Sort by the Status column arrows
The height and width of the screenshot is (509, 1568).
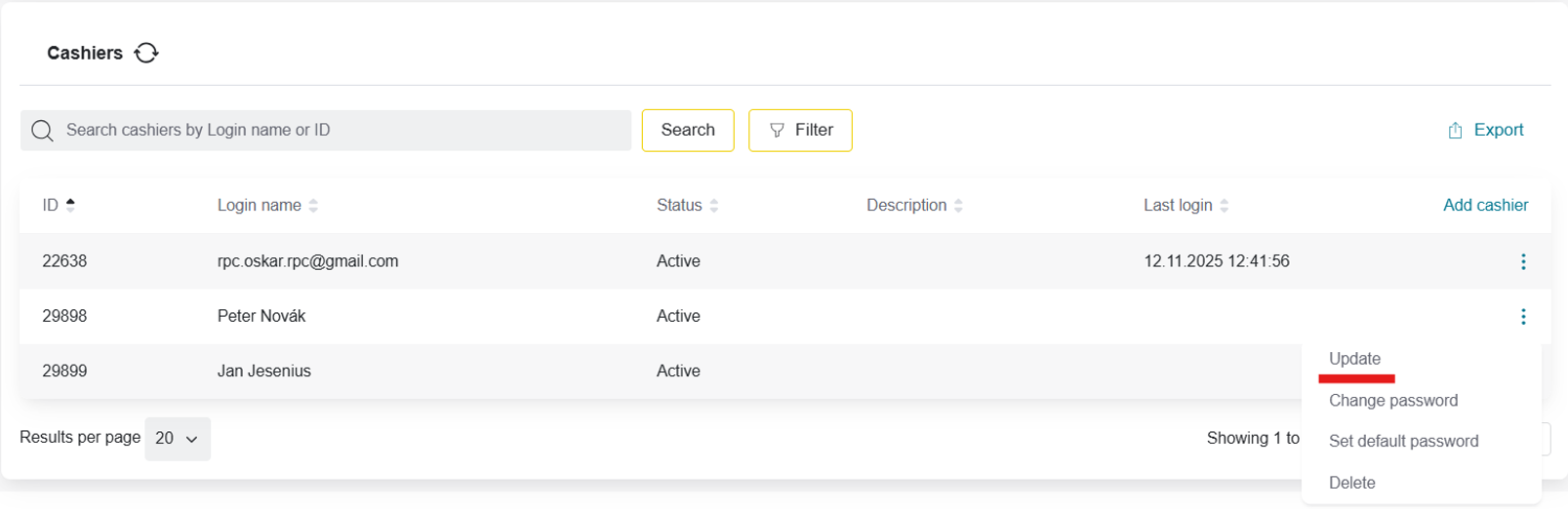pos(714,205)
